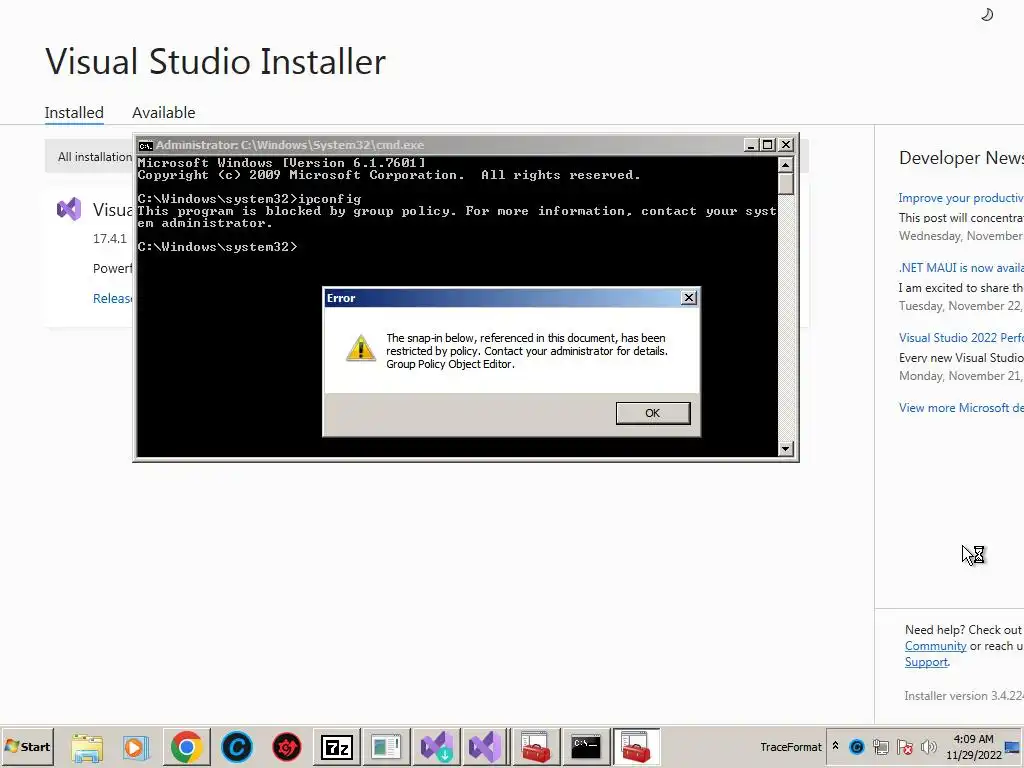This screenshot has height=768, width=1024.
Task: Open the volume speaker tray icon
Action: click(x=928, y=746)
